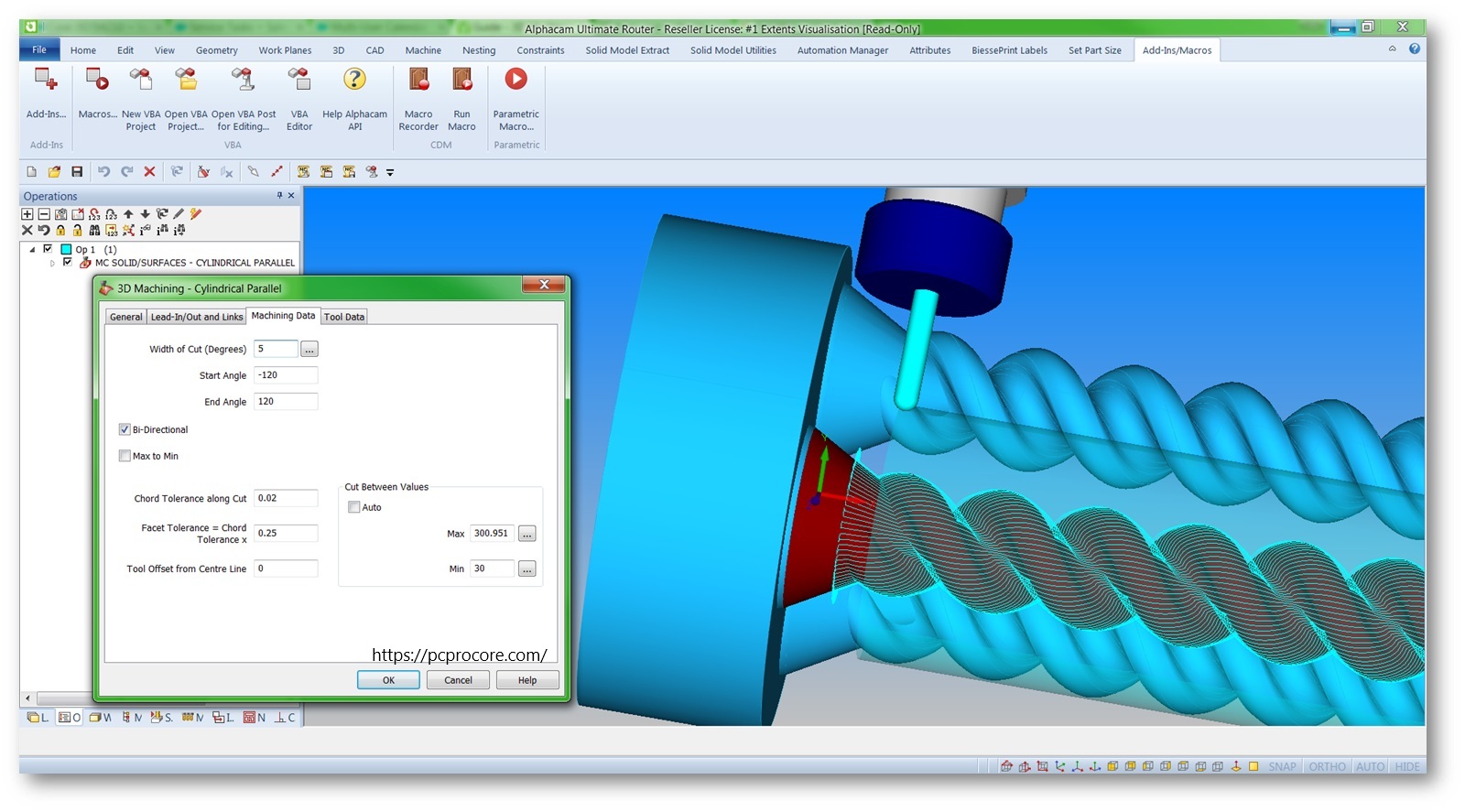Tick the Auto checkbox in Cut Between Values
The width and height of the screenshot is (1465, 812).
(x=354, y=507)
